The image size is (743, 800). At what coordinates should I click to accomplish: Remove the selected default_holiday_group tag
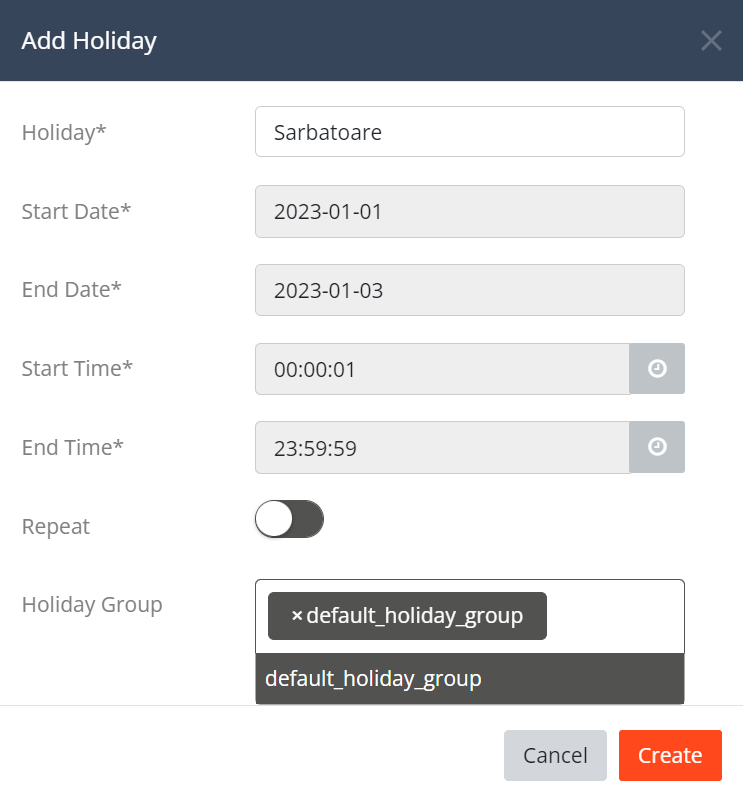point(297,616)
